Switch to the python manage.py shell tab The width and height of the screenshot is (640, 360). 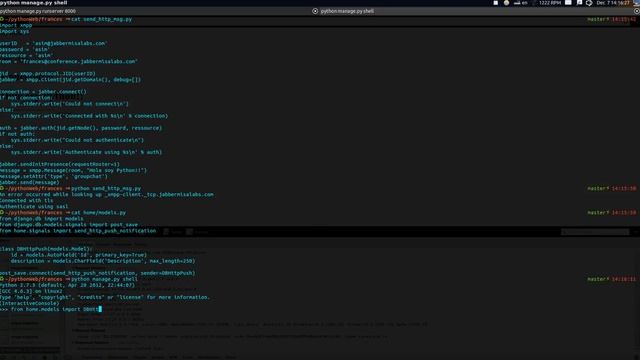(x=347, y=11)
